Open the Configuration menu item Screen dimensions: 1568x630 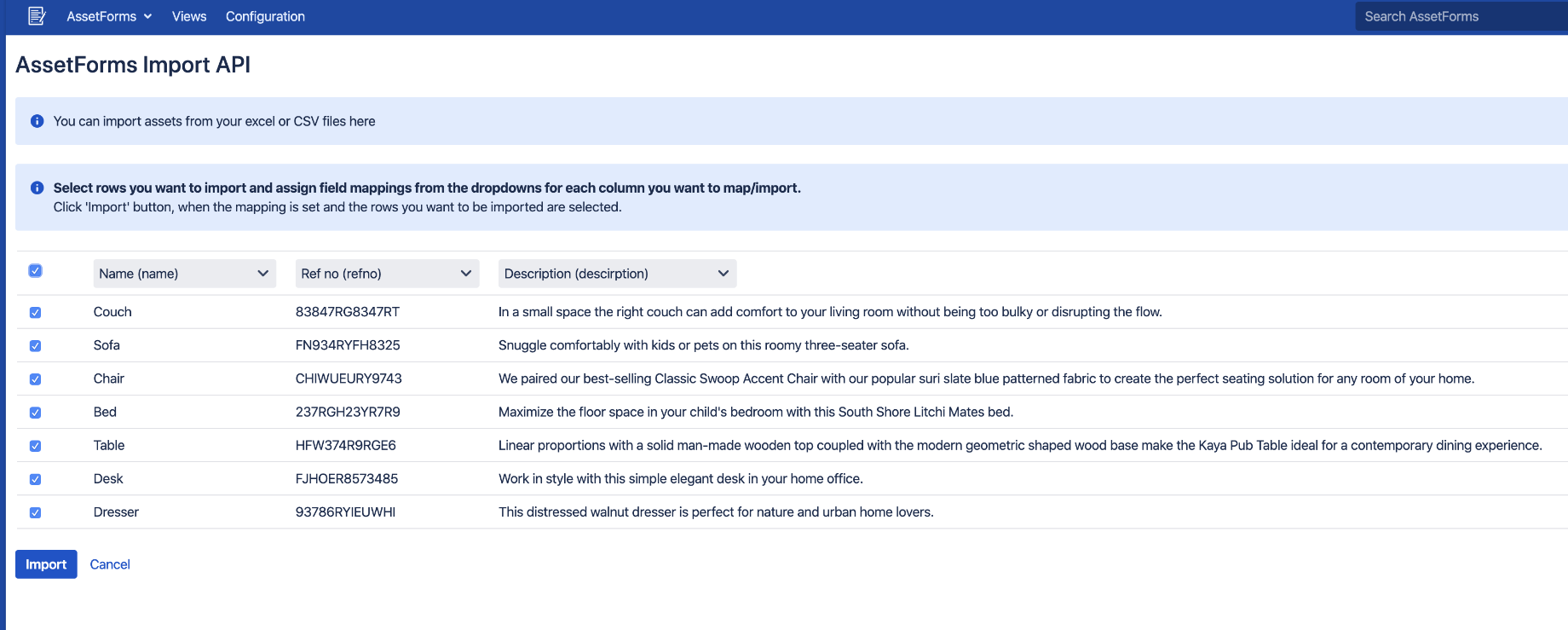[x=265, y=16]
